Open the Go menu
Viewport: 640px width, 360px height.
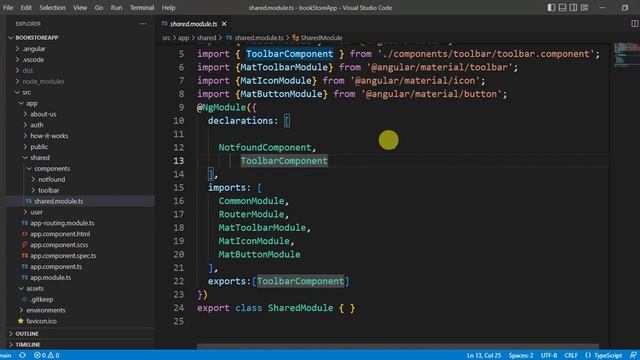click(x=99, y=7)
